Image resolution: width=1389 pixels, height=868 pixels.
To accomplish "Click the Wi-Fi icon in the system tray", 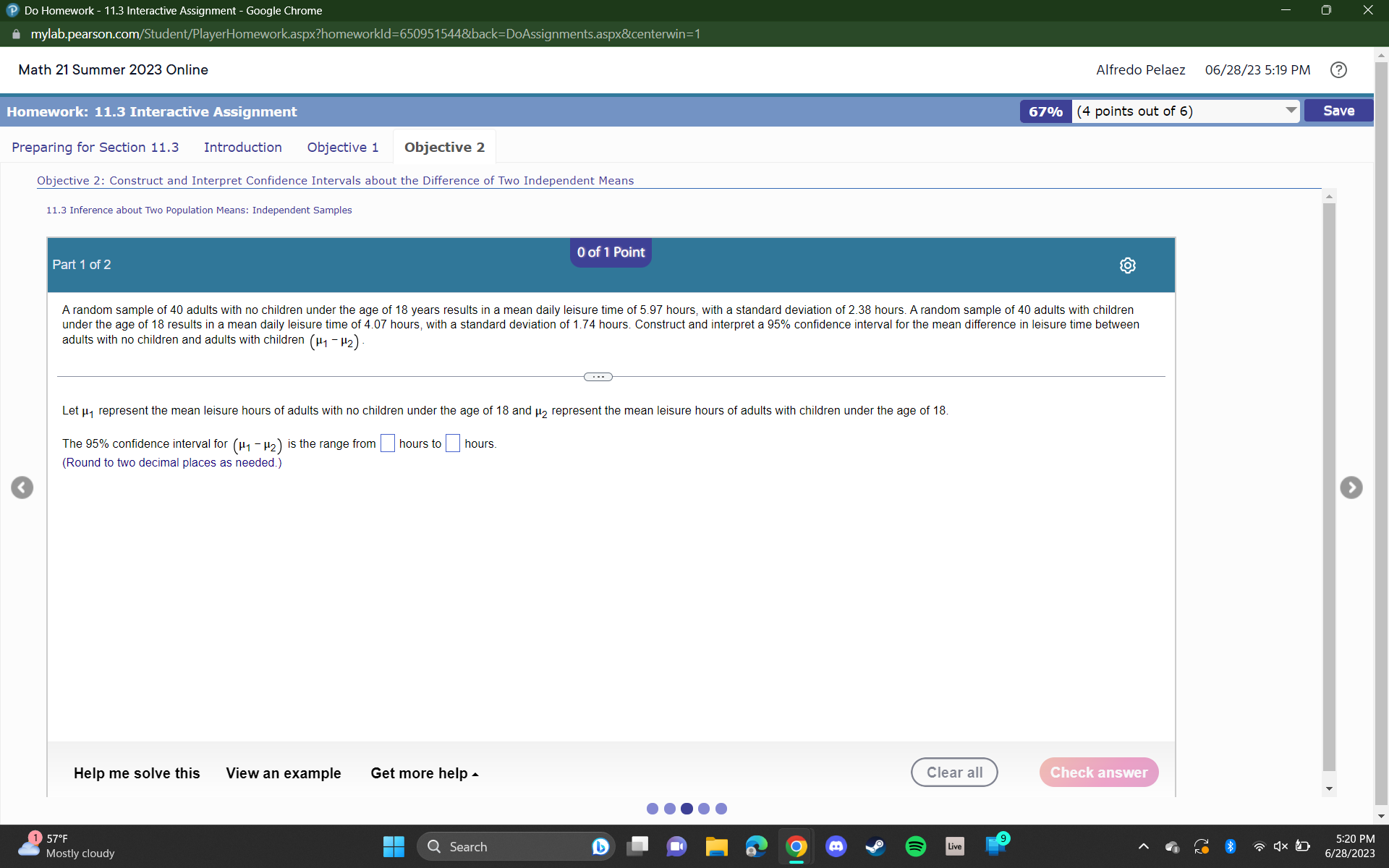I will point(1259,846).
